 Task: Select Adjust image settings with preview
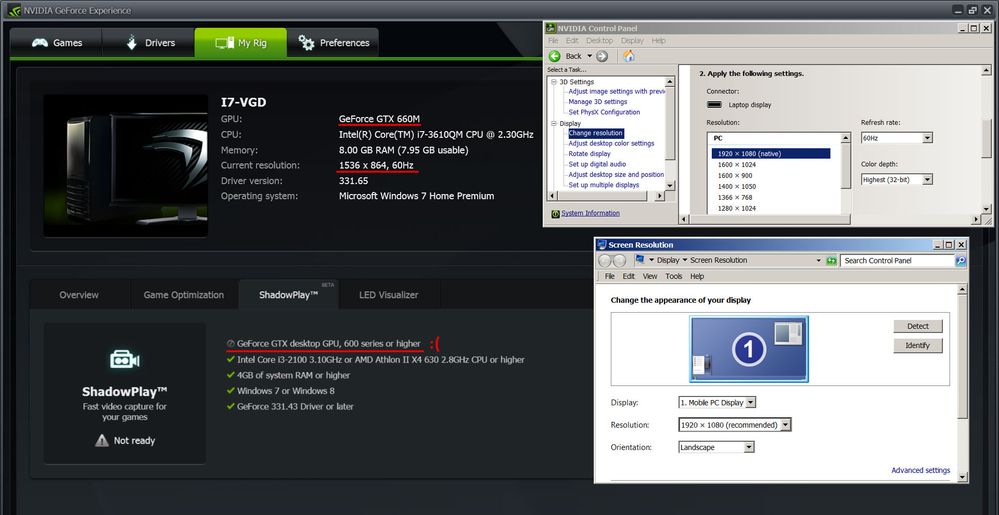tap(616, 91)
